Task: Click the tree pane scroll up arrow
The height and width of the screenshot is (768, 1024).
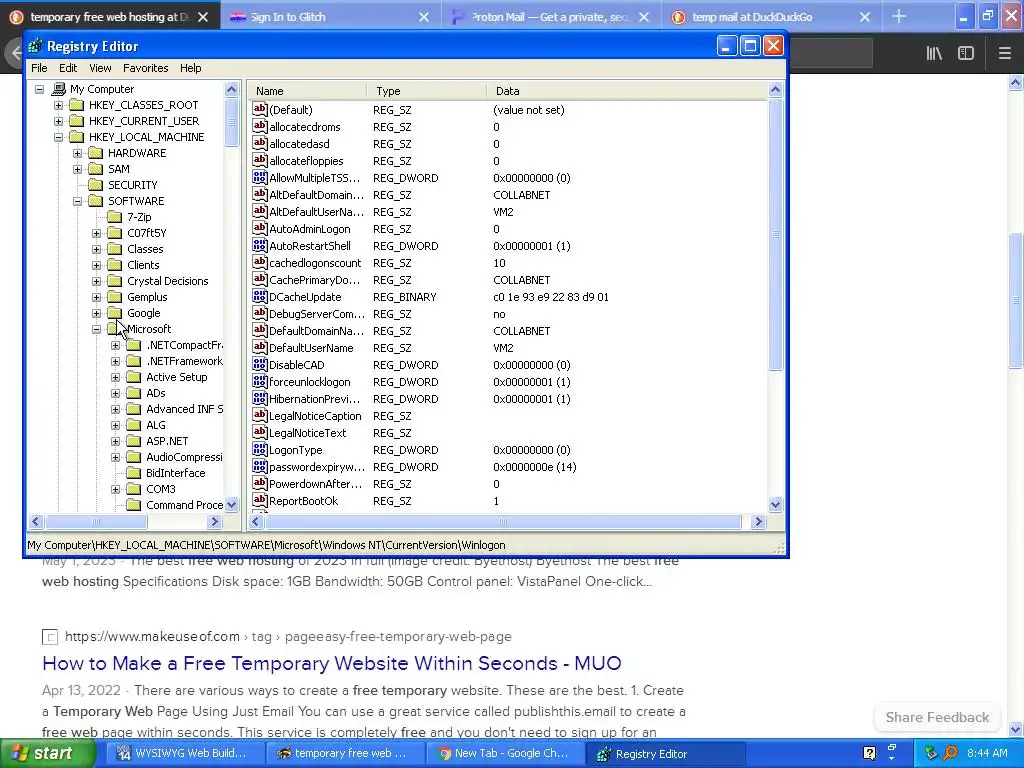Action: (x=231, y=89)
